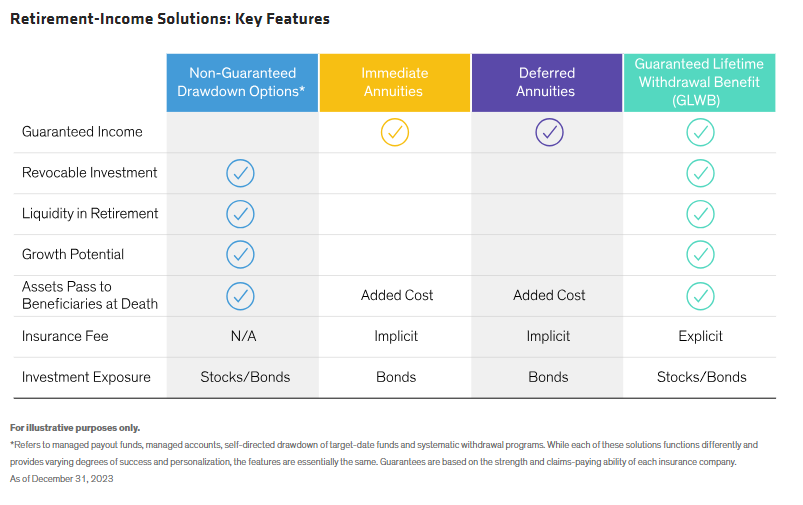Click Added Cost under Immediate Annuities
The image size is (803, 505).
(396, 296)
